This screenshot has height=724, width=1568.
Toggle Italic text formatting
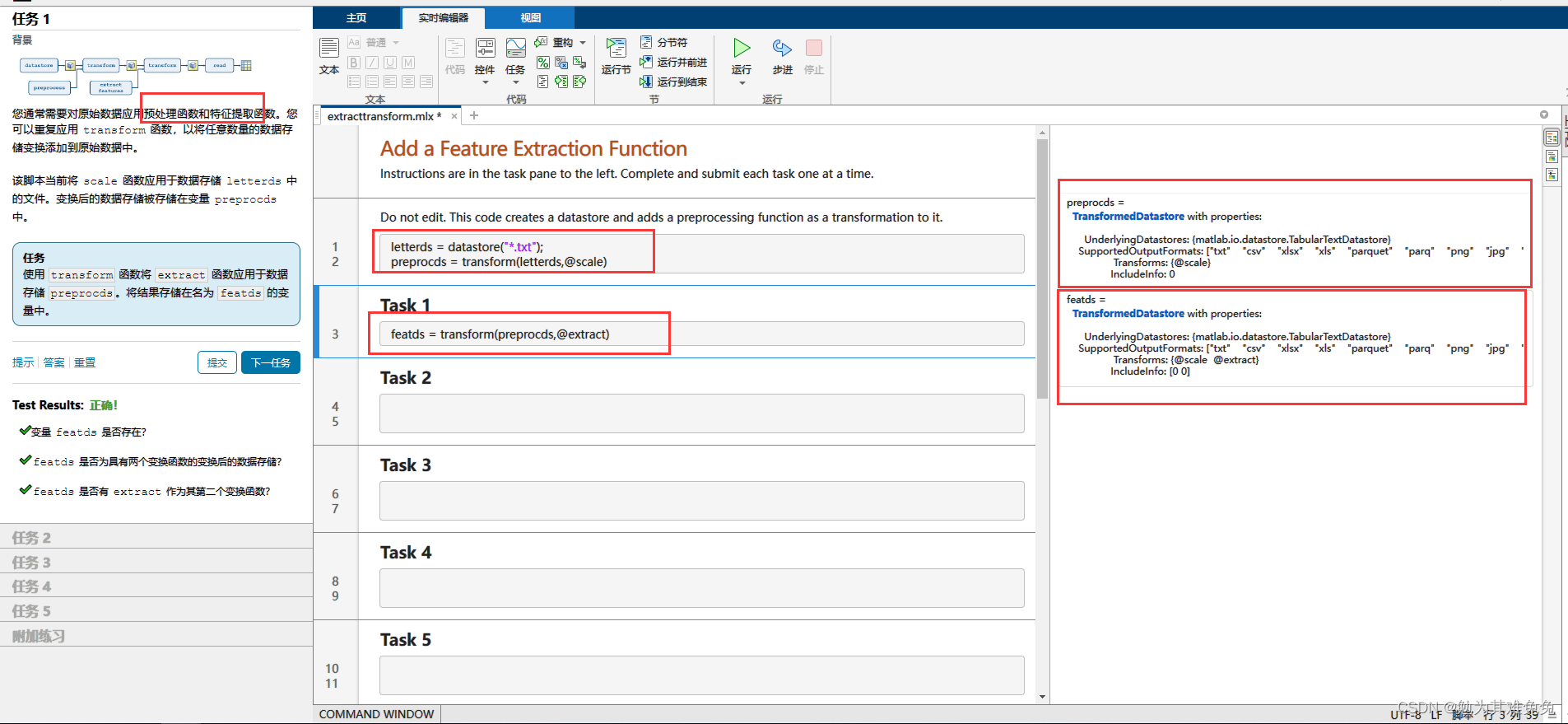point(372,63)
